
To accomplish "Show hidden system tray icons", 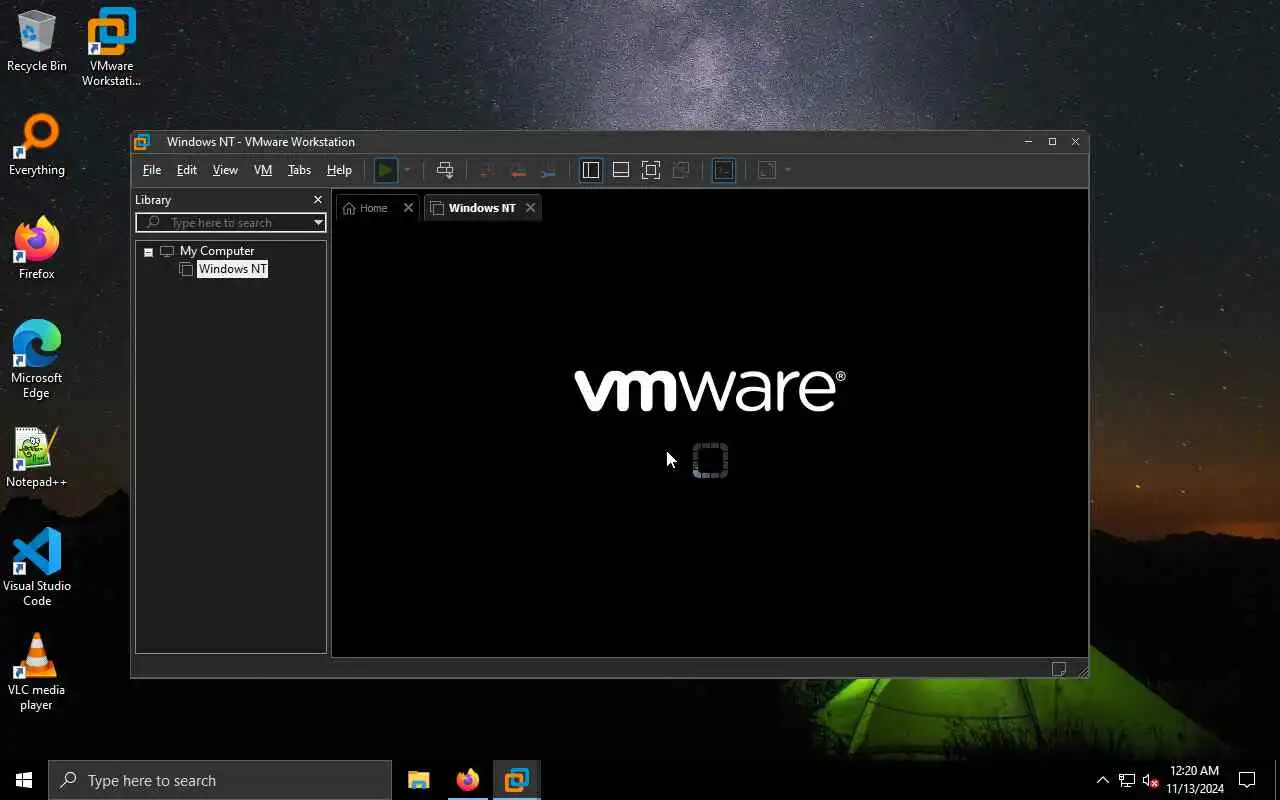I will click(1102, 780).
